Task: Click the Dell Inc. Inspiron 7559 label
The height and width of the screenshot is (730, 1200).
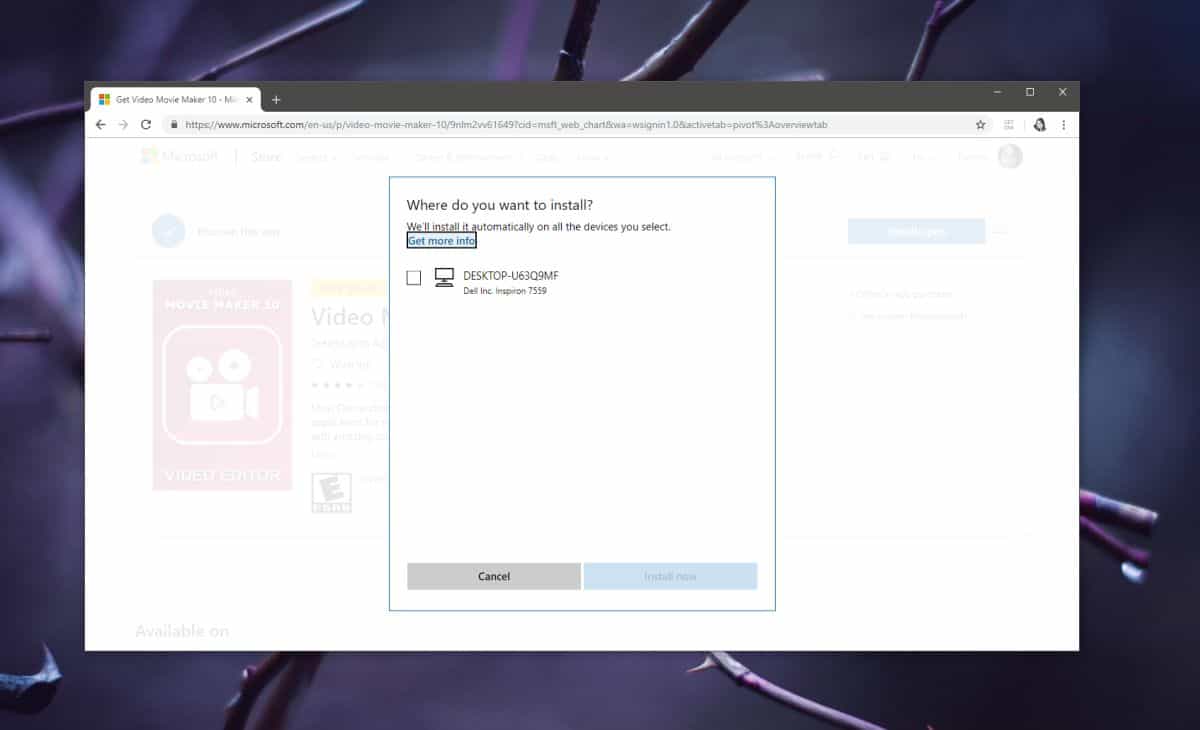Action: (x=505, y=291)
